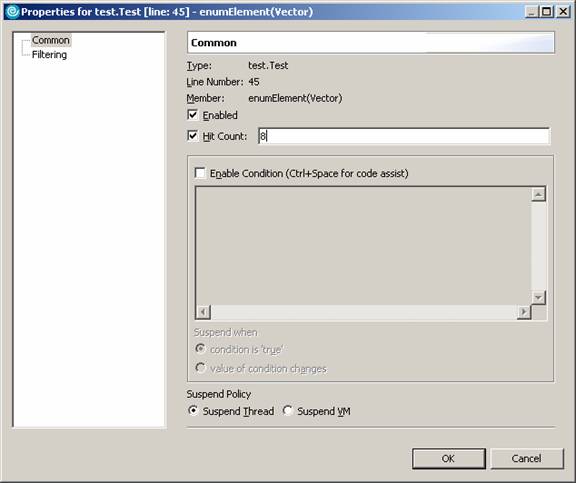The image size is (576, 483).
Task: Click inside the condition text area
Action: [x=363, y=246]
